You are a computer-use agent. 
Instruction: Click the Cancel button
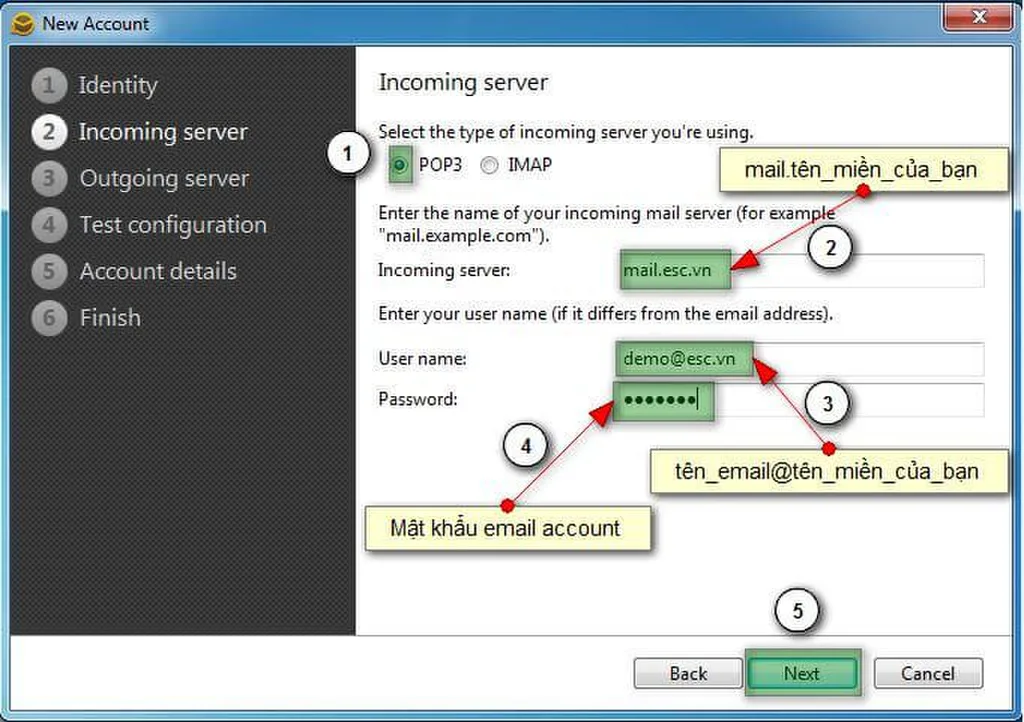coord(928,673)
